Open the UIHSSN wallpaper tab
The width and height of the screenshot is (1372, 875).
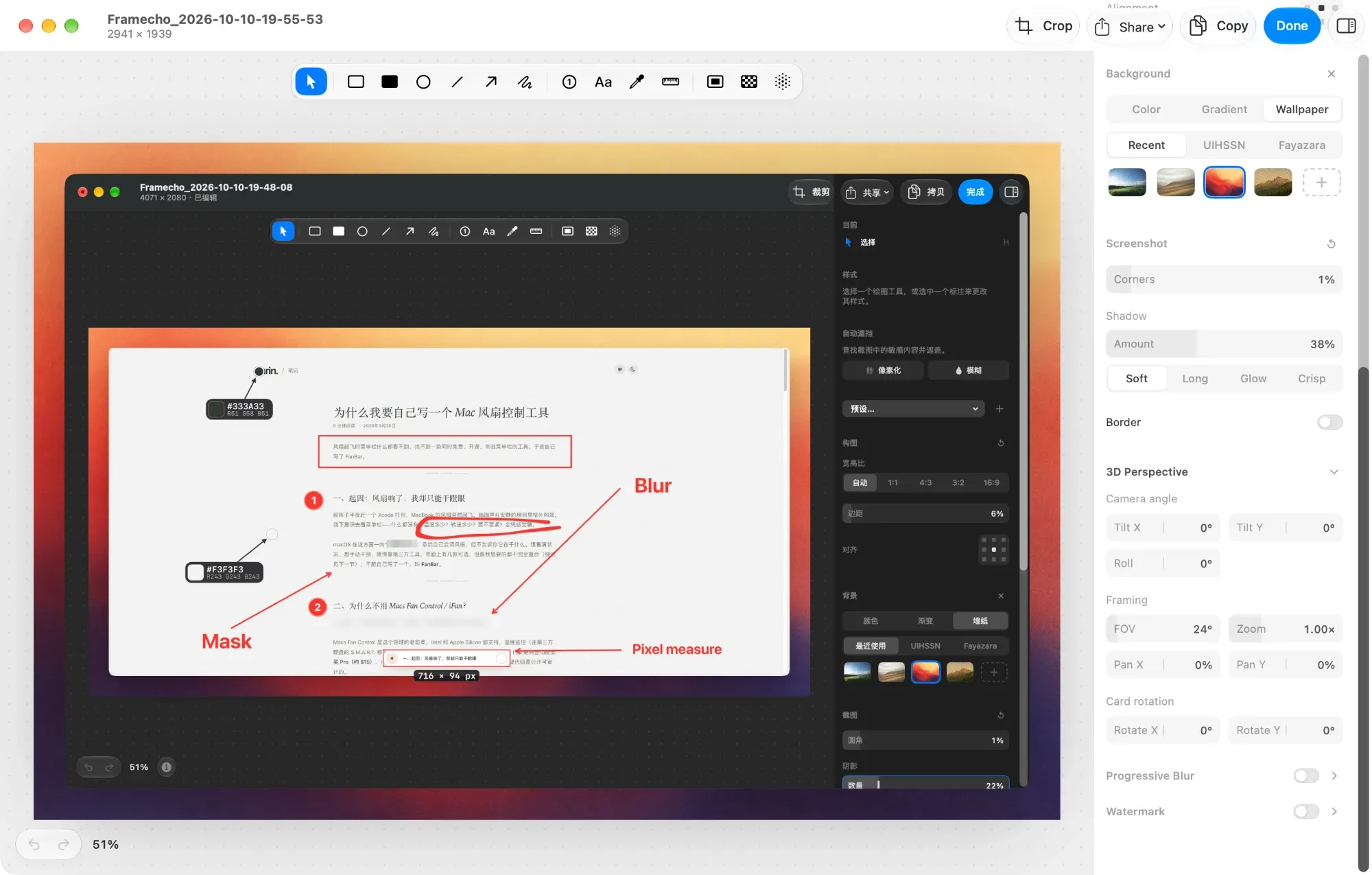pos(1224,145)
